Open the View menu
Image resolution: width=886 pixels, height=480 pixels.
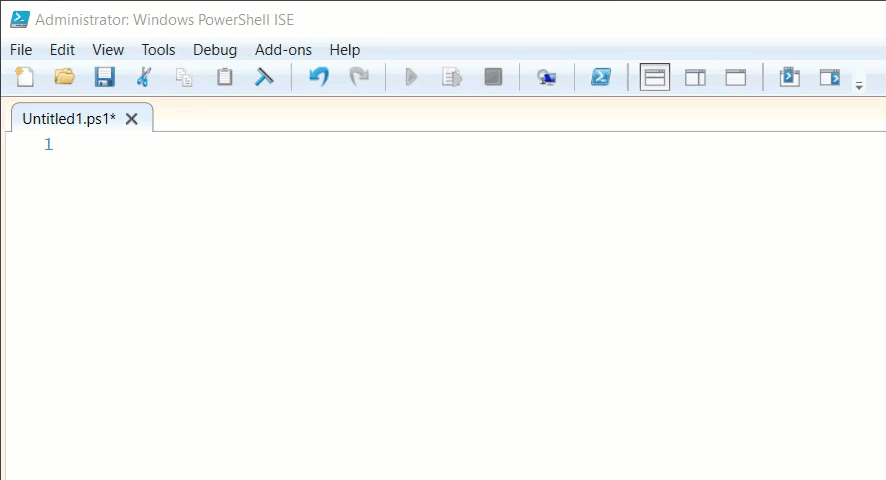108,50
